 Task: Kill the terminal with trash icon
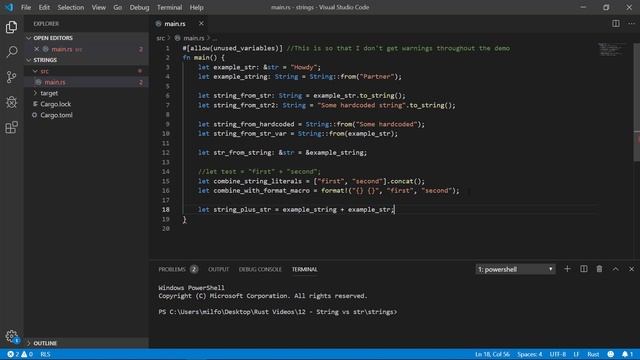coord(599,269)
